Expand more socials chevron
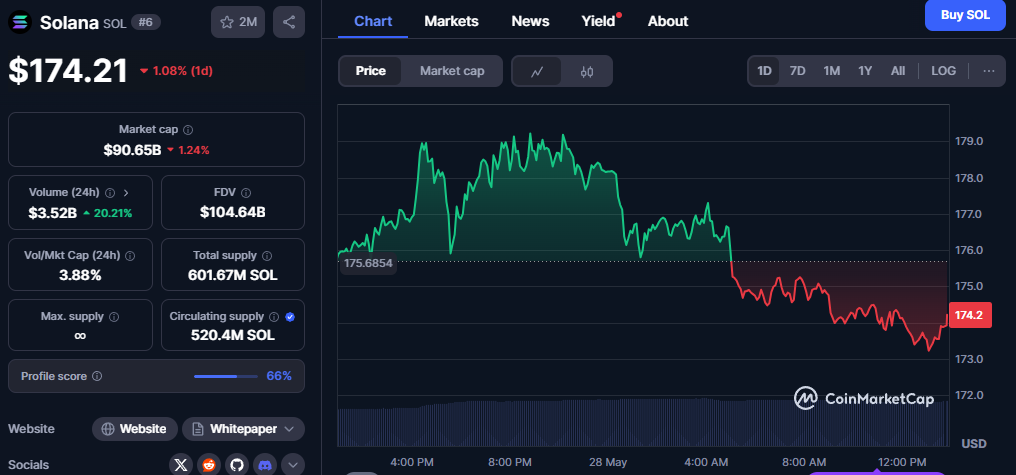Image resolution: width=1016 pixels, height=475 pixels. click(293, 465)
